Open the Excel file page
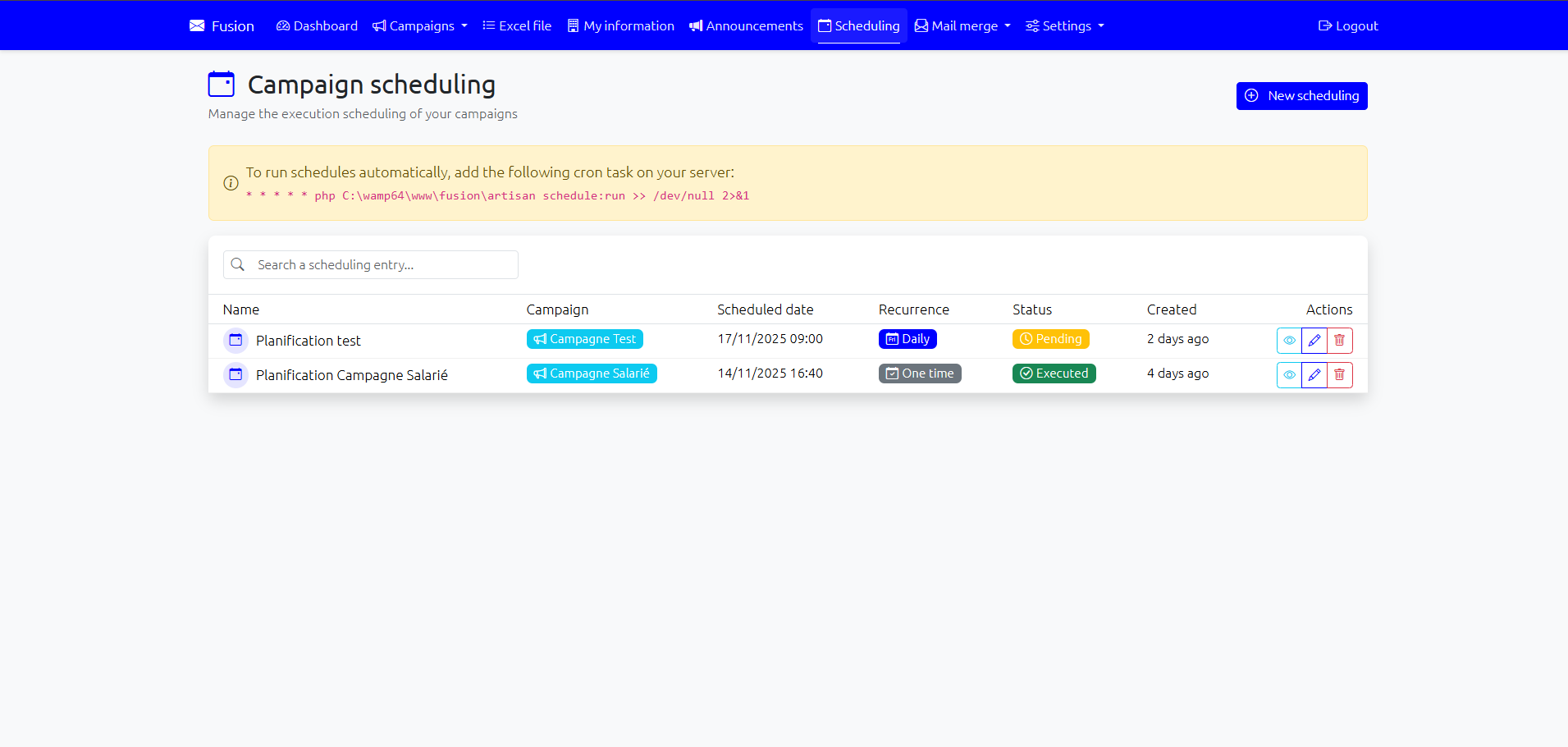This screenshot has height=747, width=1568. tap(517, 25)
